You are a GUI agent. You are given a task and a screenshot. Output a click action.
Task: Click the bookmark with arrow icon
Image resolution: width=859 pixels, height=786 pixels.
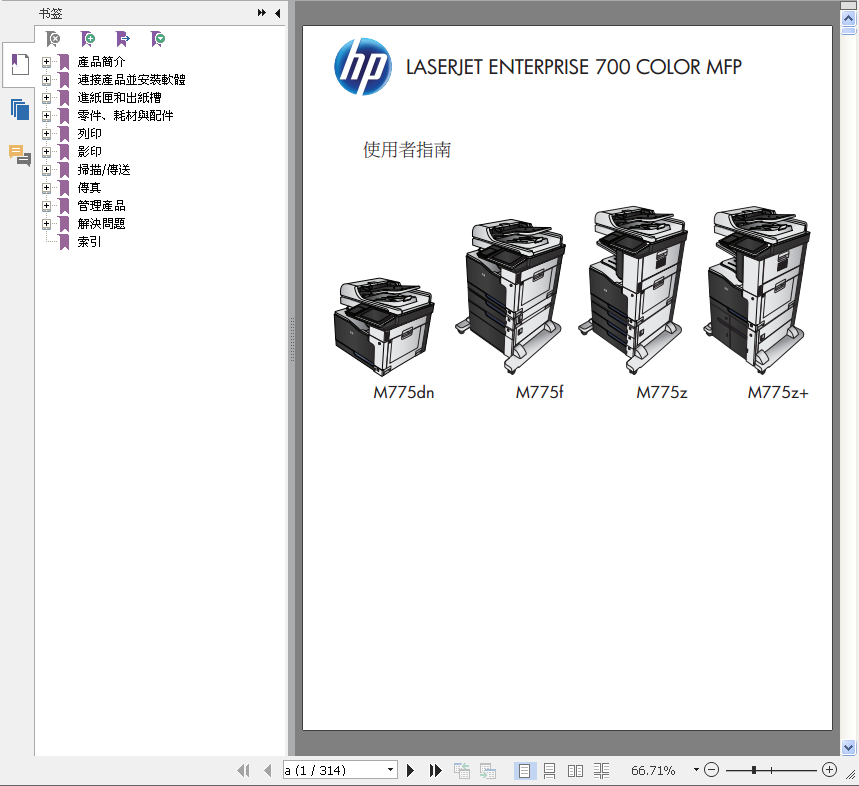123,39
